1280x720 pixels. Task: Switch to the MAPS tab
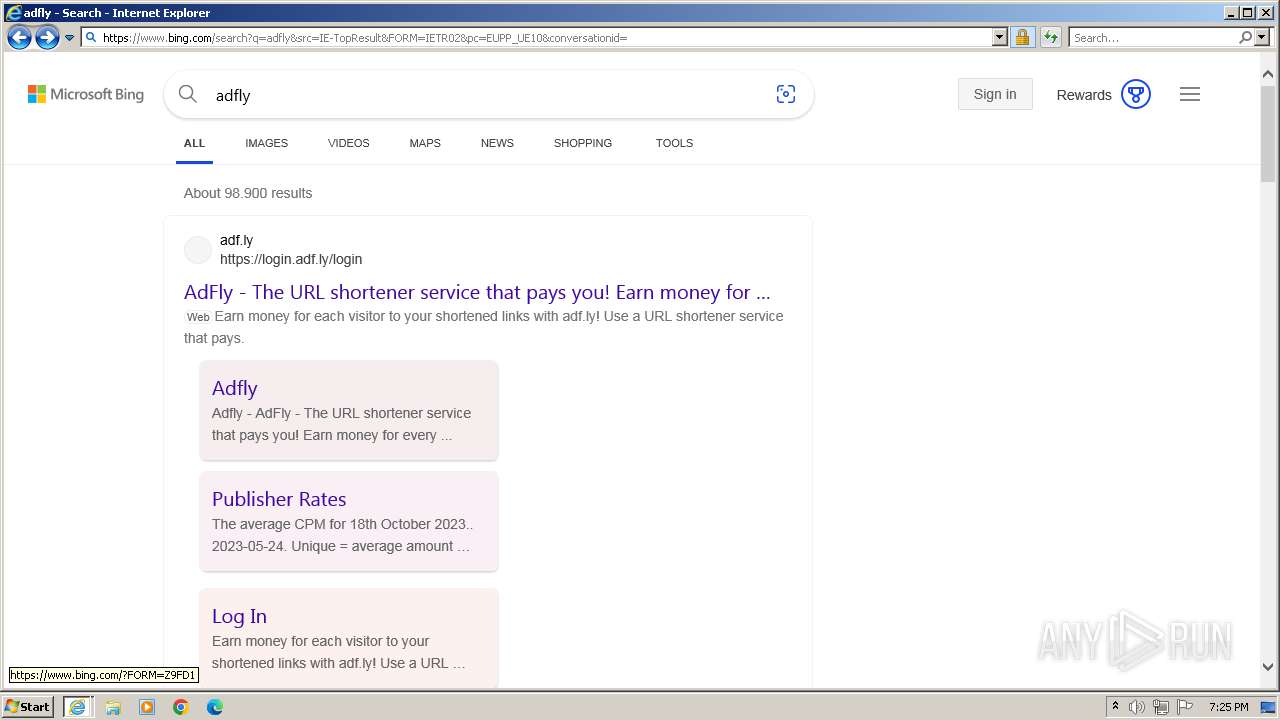tap(425, 143)
